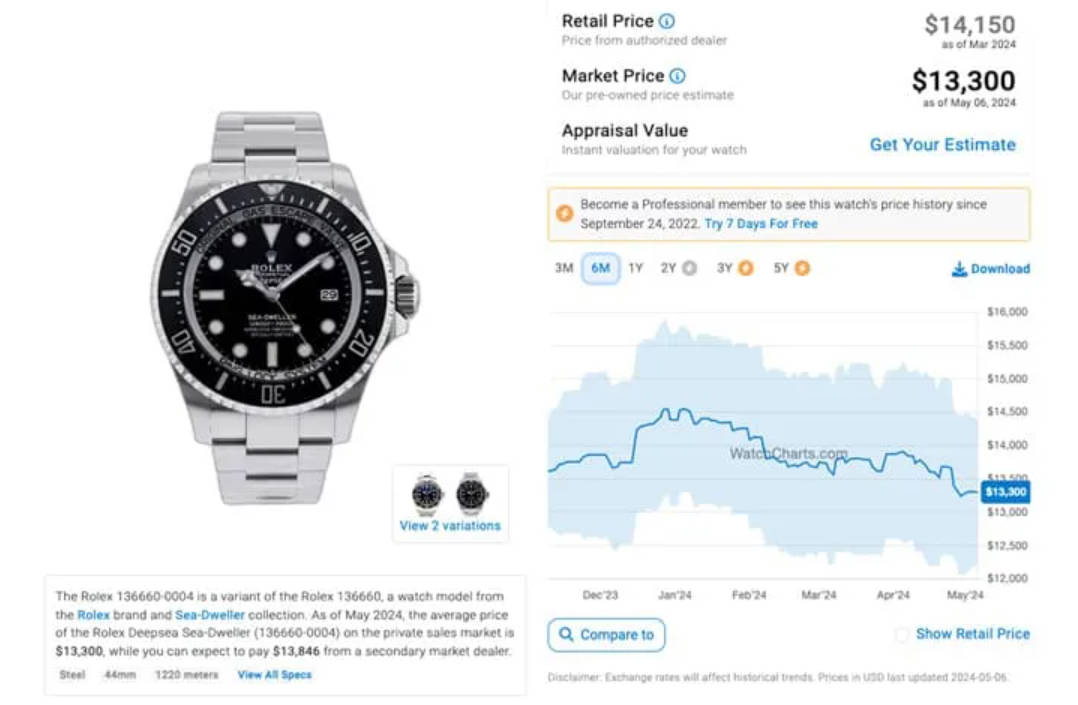The height and width of the screenshot is (705, 1078).
Task: Click the Download icon above the chart
Action: click(959, 269)
